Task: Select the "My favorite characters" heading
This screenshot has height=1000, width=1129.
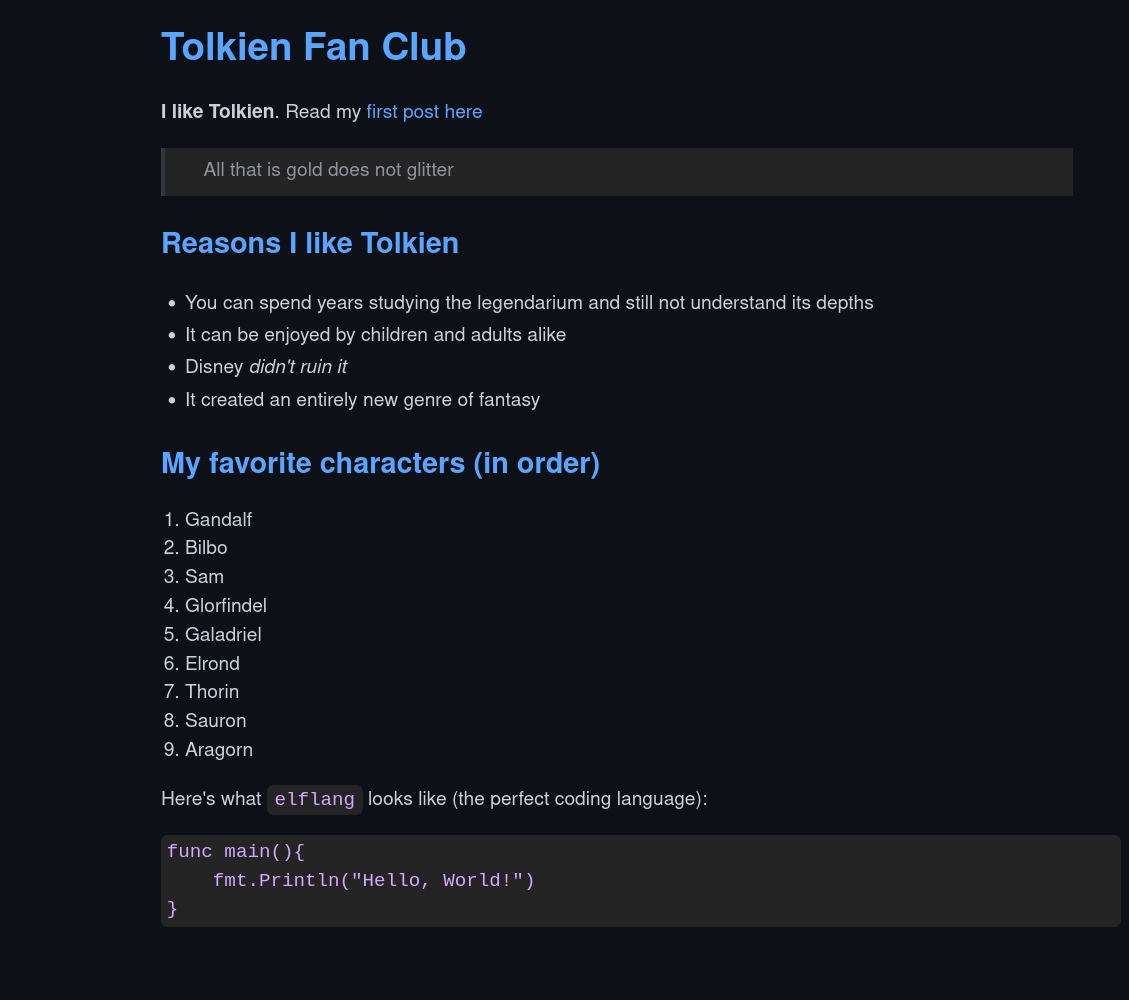Action: click(x=380, y=464)
